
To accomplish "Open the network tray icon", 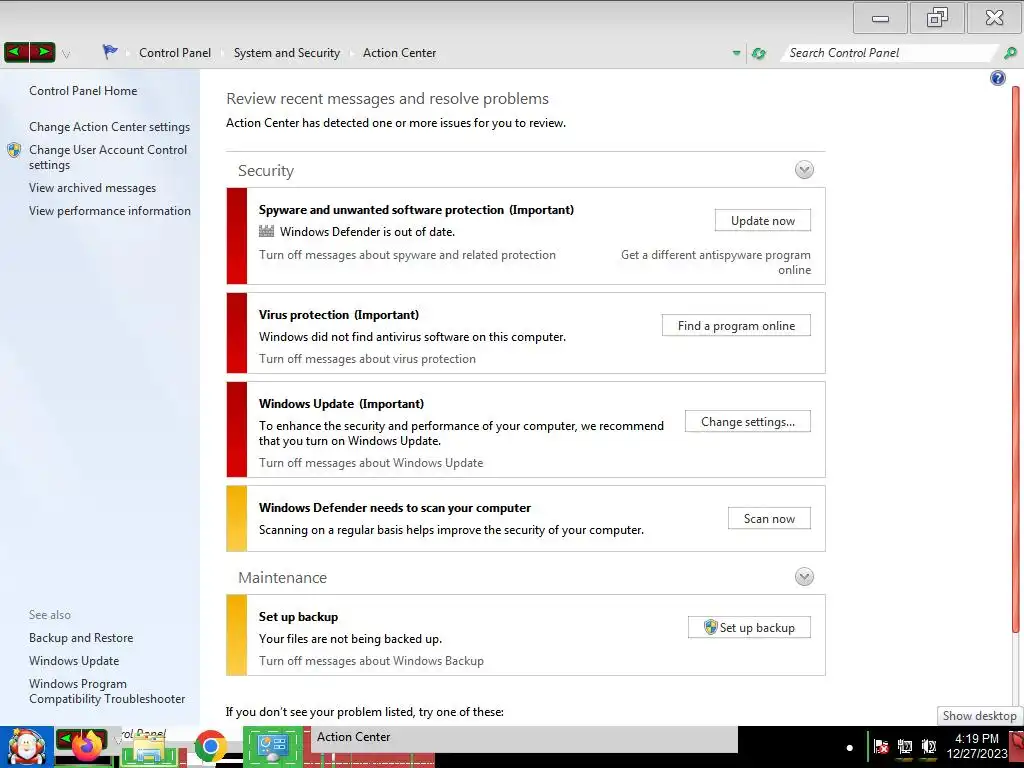I will coord(904,746).
